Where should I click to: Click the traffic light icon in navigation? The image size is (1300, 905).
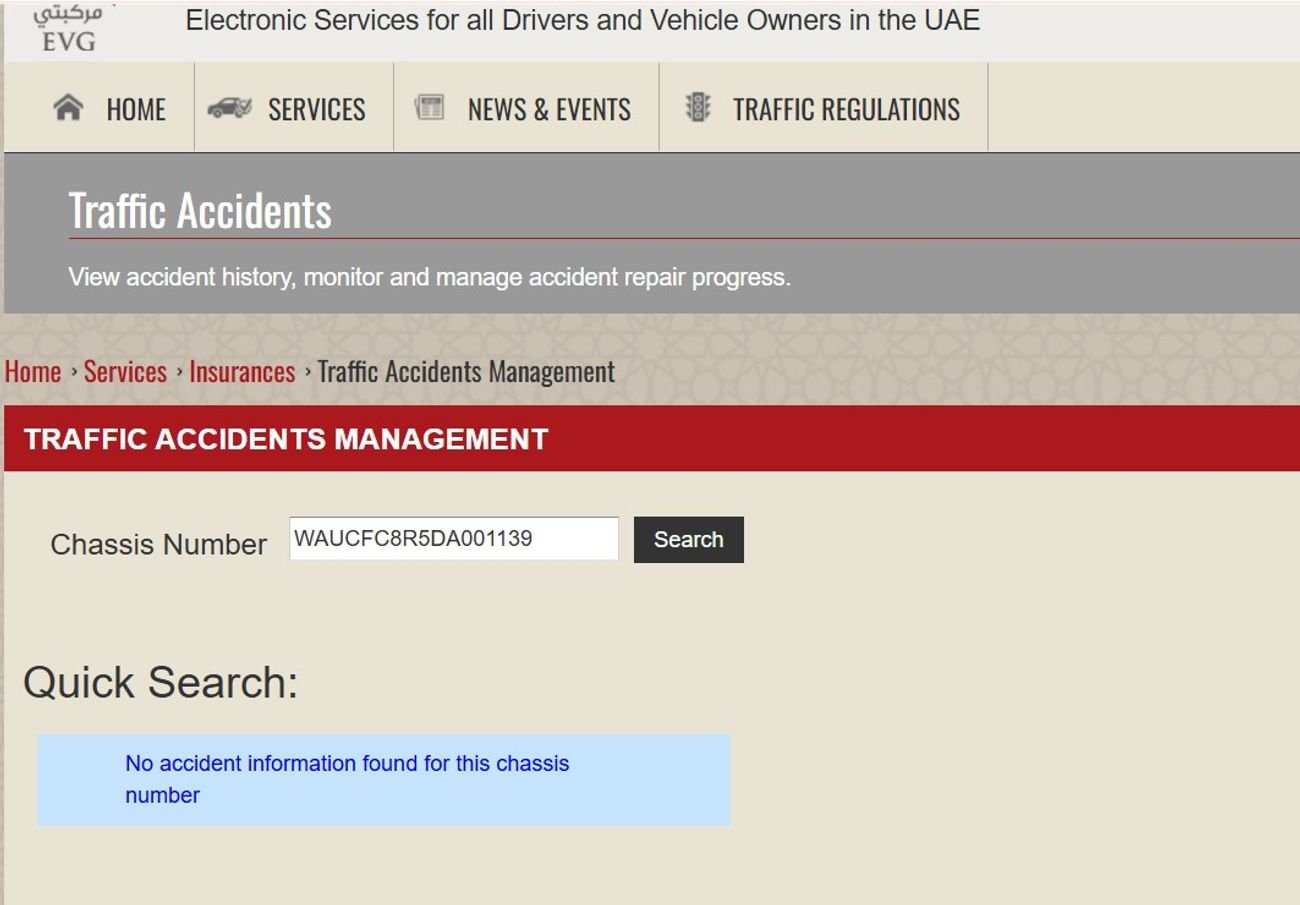point(697,108)
